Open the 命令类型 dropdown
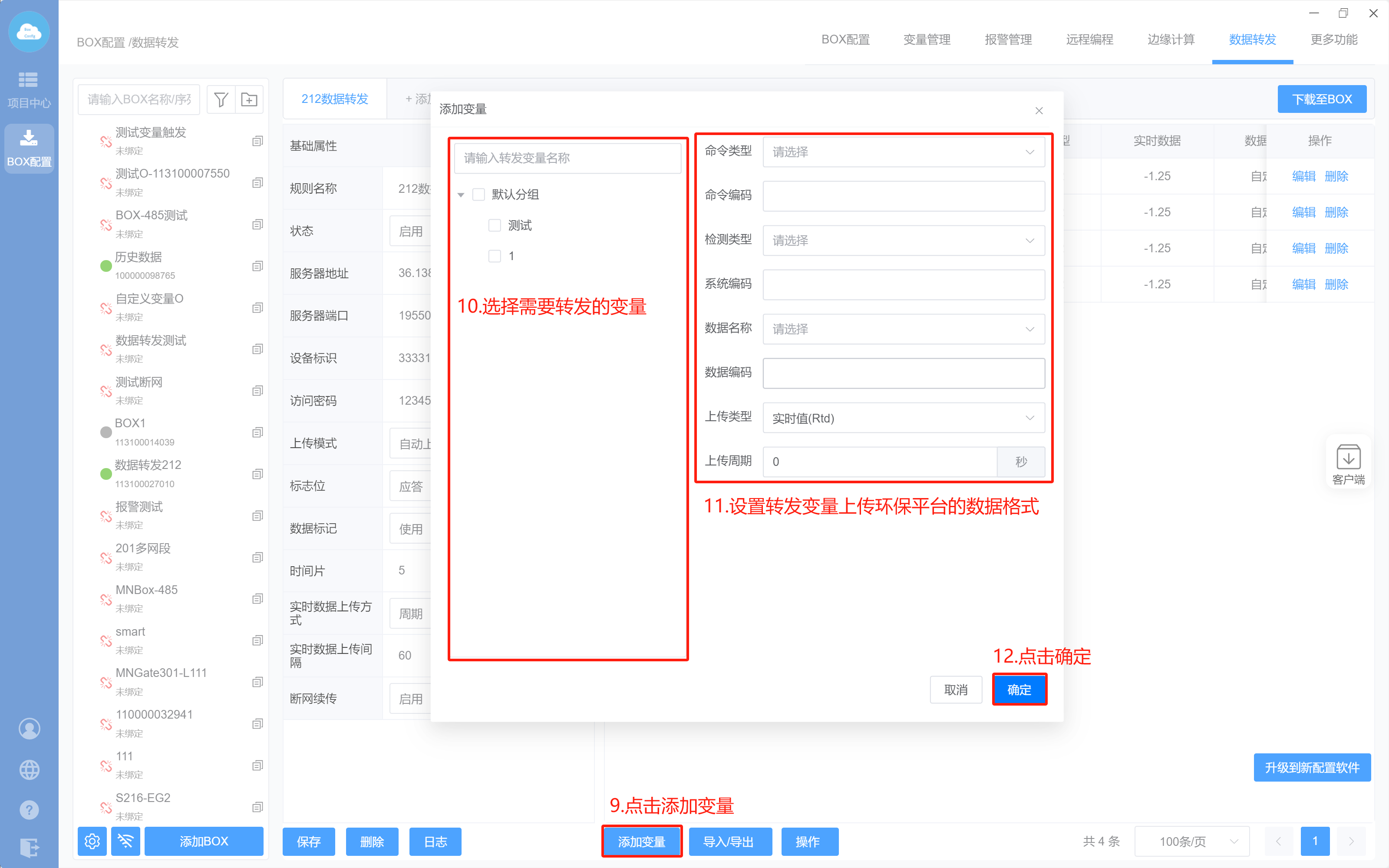Image resolution: width=1389 pixels, height=868 pixels. click(x=903, y=152)
